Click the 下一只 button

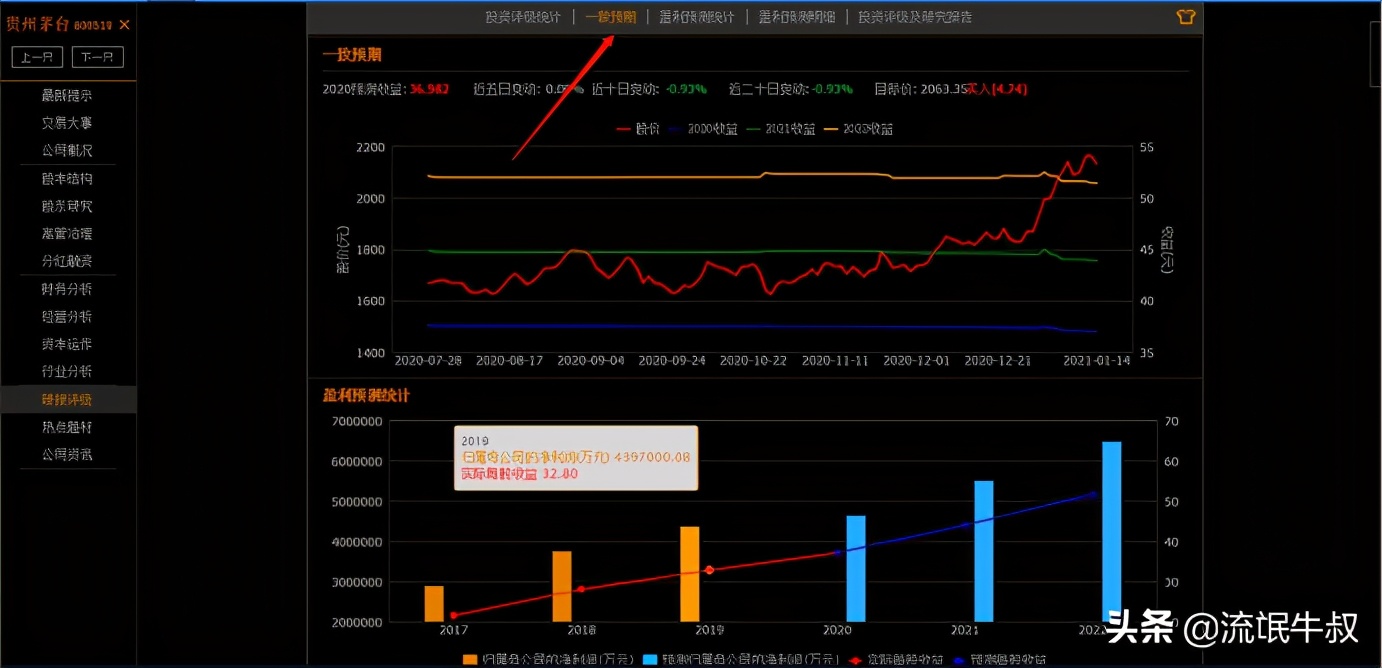96,57
